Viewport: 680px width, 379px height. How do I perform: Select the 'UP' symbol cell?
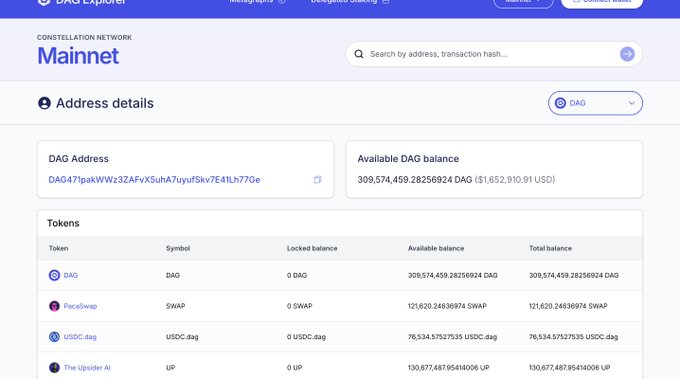coord(170,368)
